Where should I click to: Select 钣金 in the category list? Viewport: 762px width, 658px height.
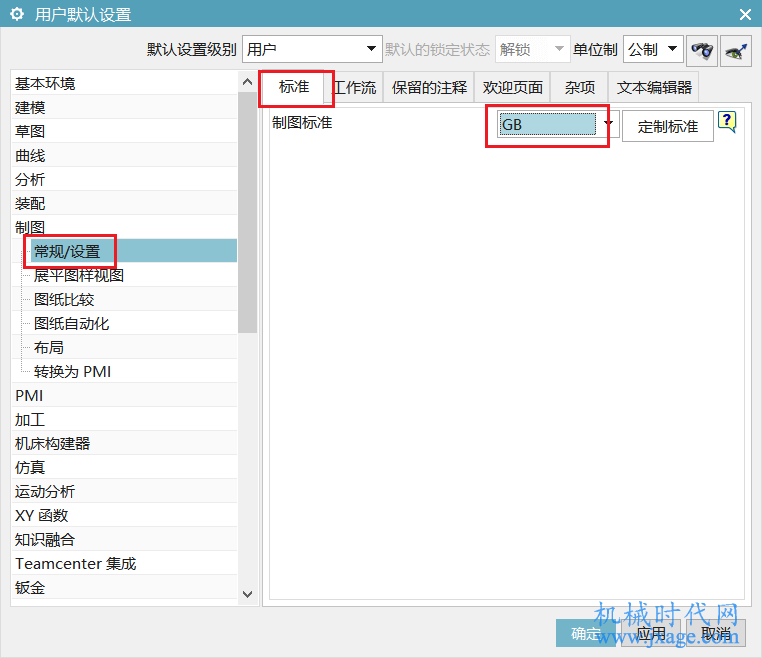tap(124, 588)
